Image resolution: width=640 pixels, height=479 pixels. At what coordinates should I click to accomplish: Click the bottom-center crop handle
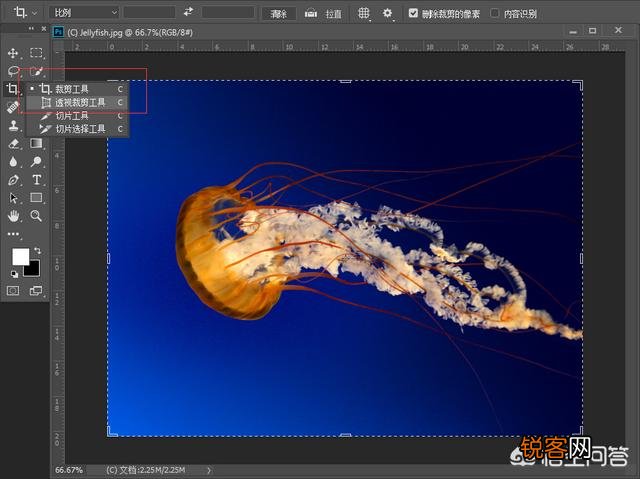345,435
